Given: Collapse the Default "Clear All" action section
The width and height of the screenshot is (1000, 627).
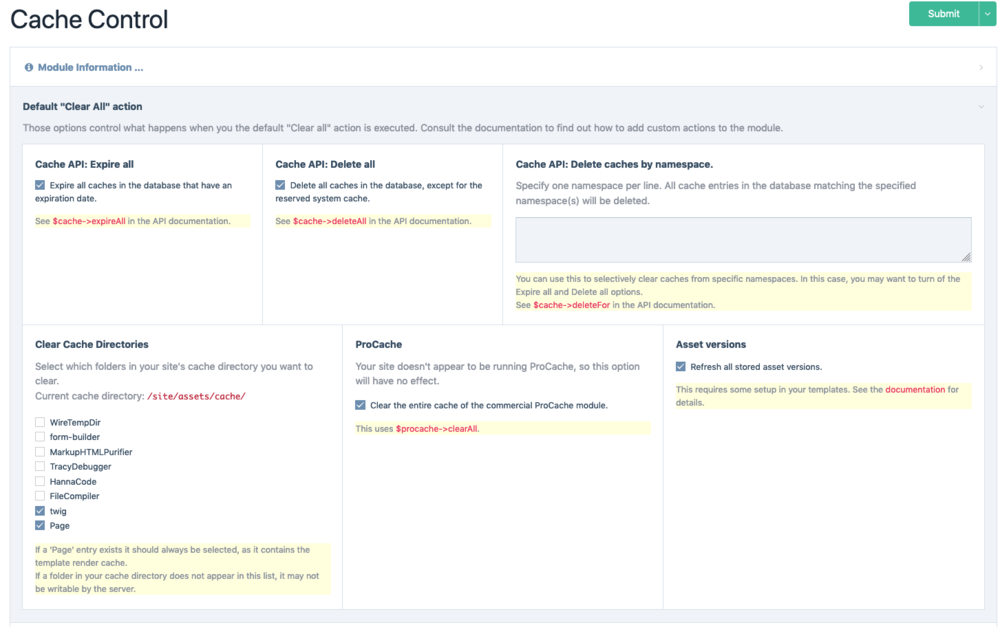Looking at the screenshot, I should (x=981, y=107).
